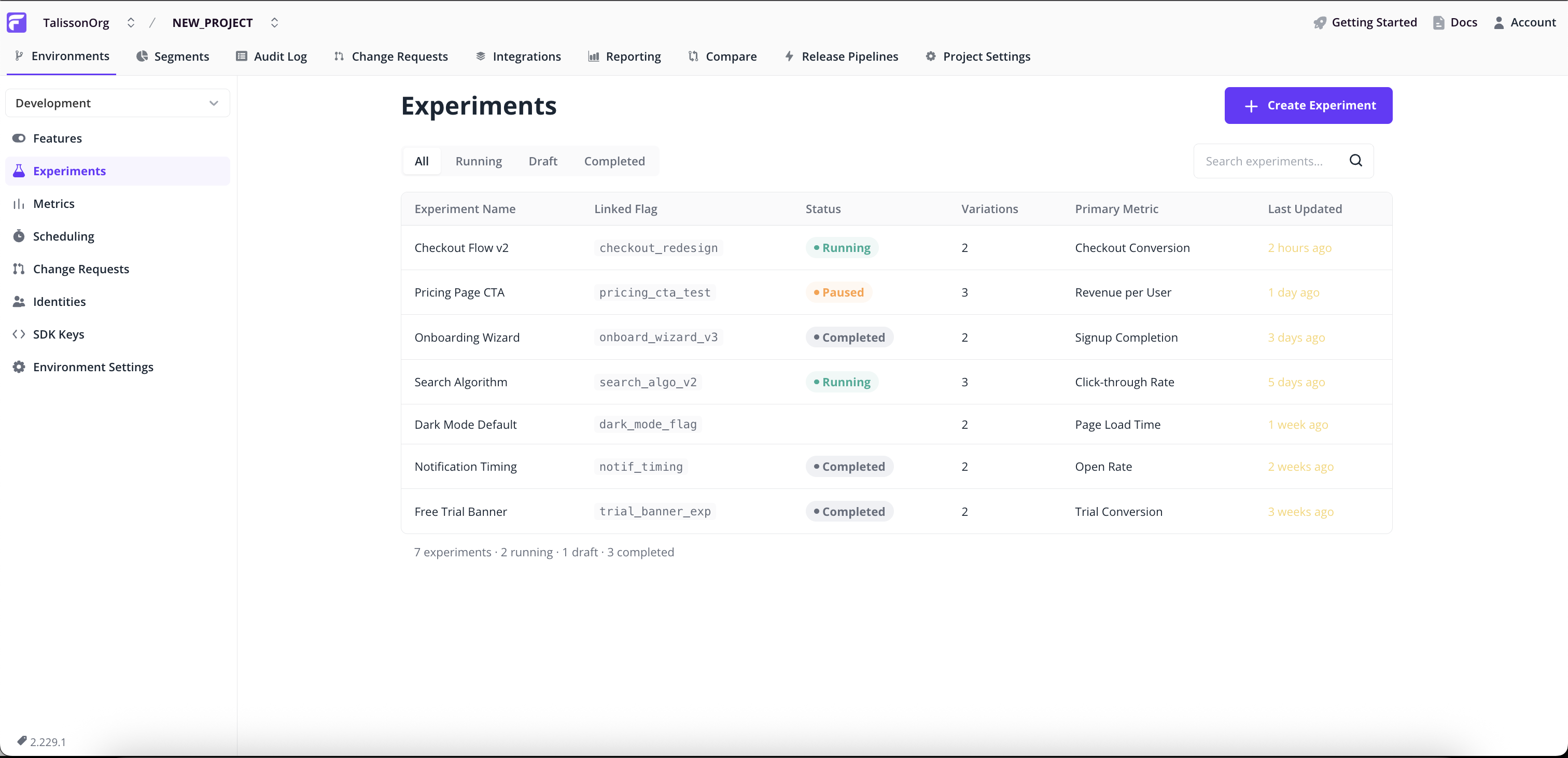Screen dimensions: 1568x758
Task: Select the Audit Log icon in top nav
Action: (241, 56)
